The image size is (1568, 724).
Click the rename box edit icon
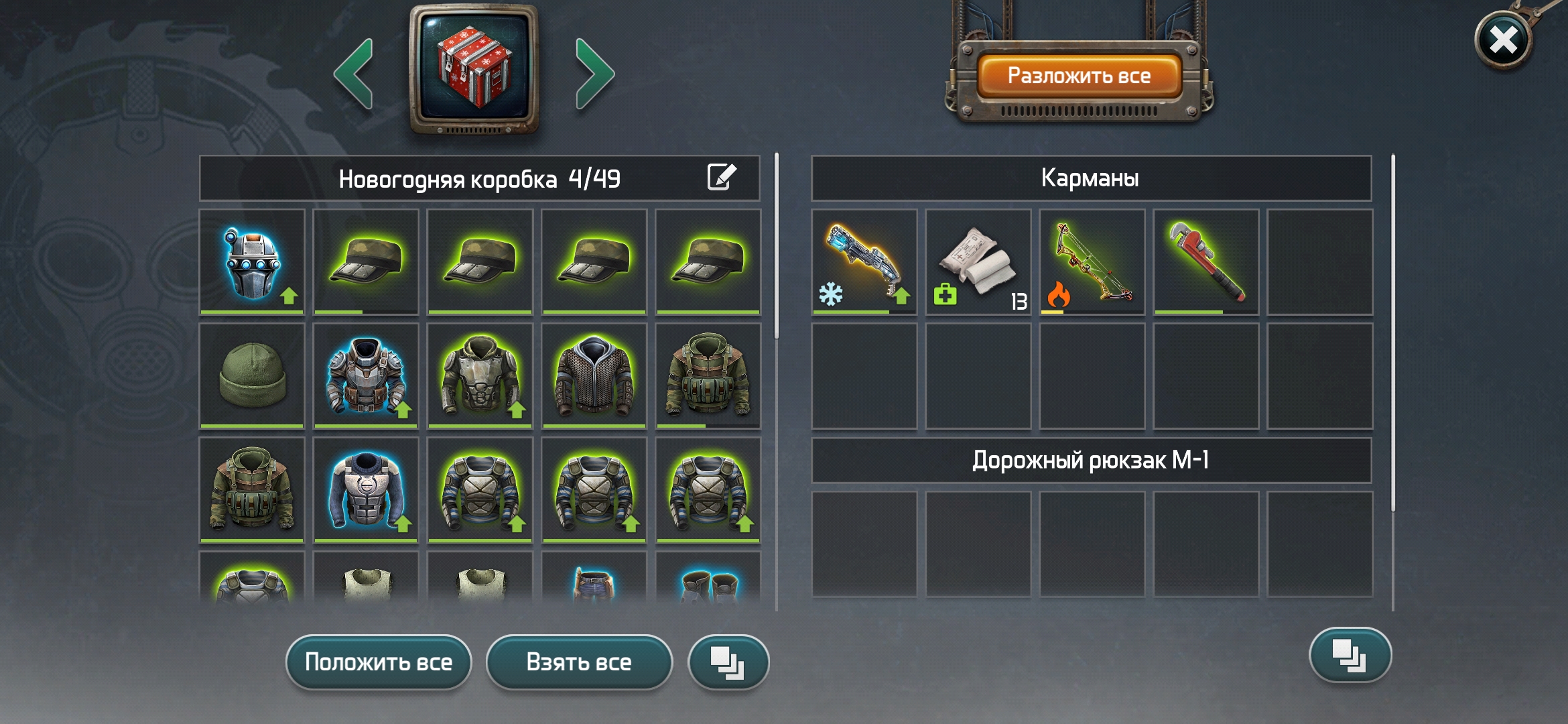(x=722, y=178)
